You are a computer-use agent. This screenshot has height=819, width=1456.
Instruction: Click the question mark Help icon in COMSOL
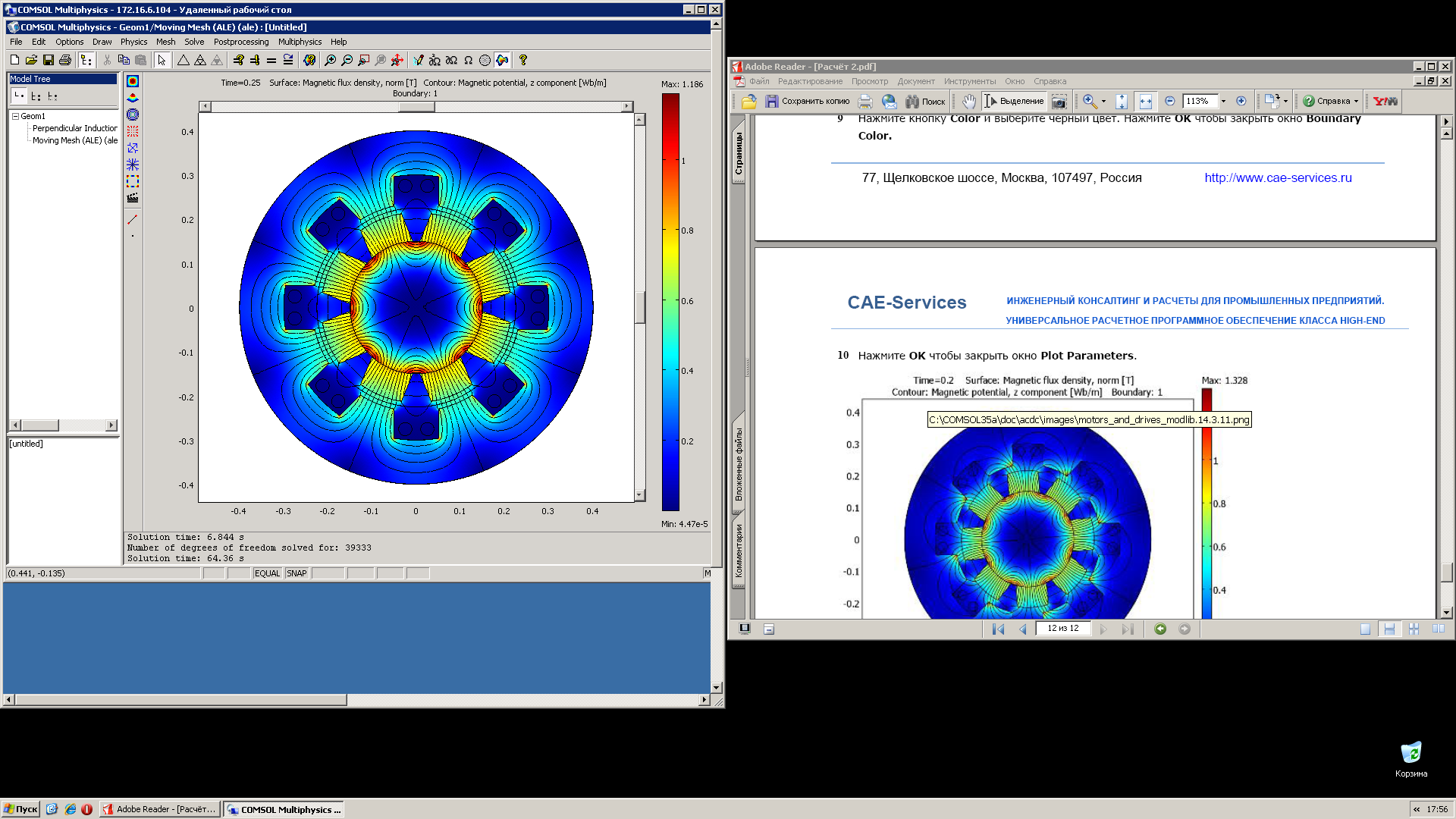522,60
